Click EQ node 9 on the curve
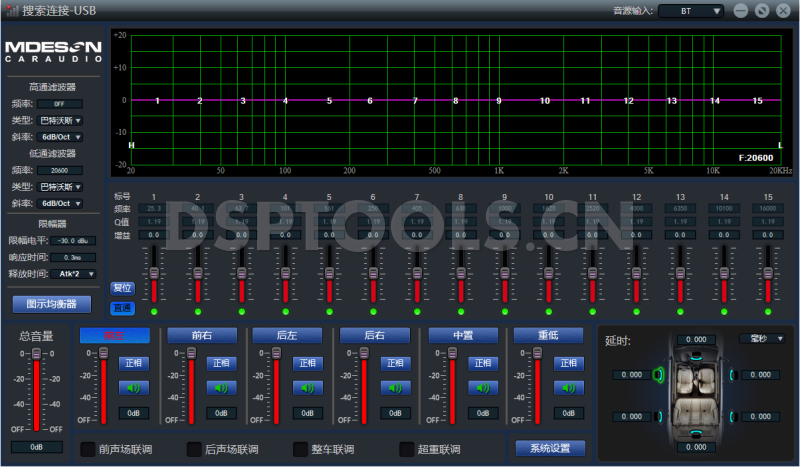 point(498,101)
